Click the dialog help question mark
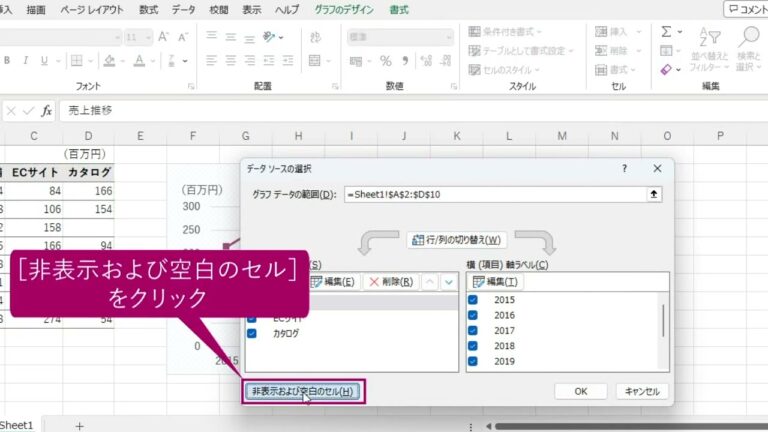Screen dimensions: 768x432 pos(624,168)
